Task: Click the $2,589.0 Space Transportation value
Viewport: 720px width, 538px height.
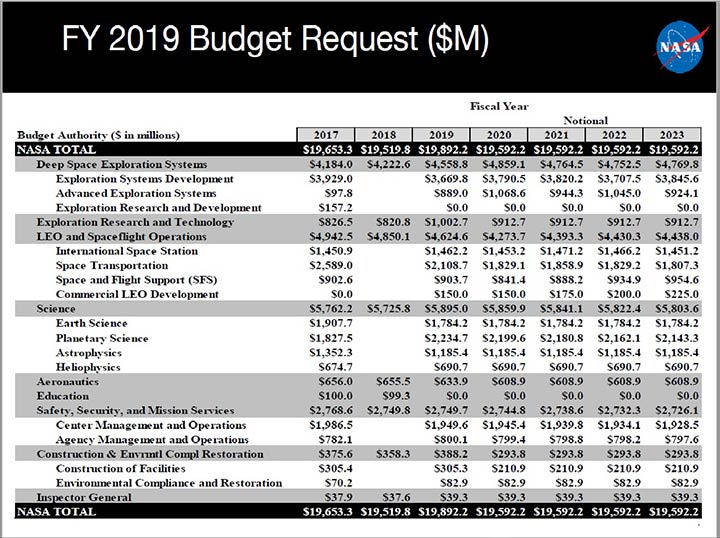Action: point(331,265)
